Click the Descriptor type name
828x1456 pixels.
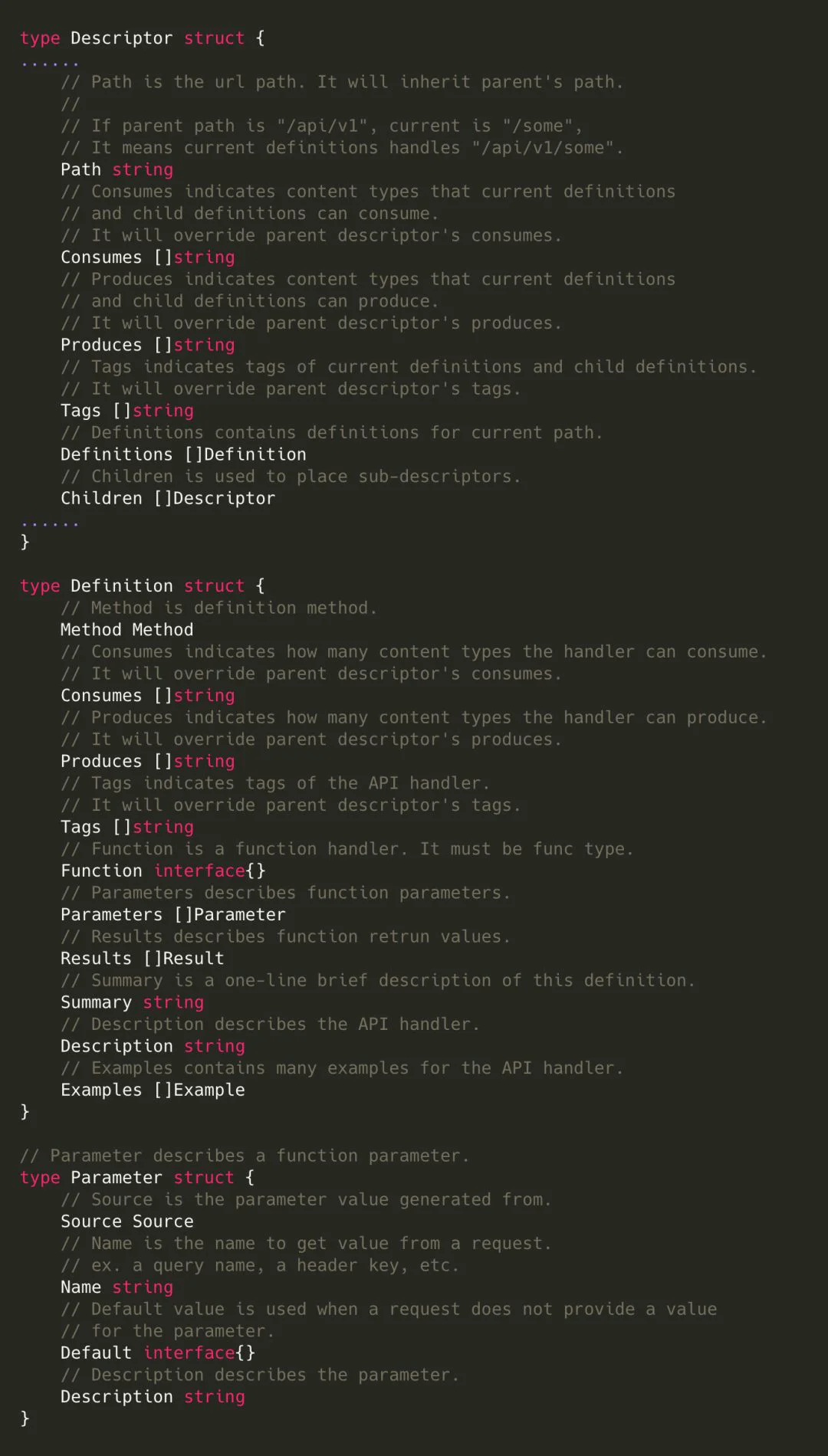point(122,38)
